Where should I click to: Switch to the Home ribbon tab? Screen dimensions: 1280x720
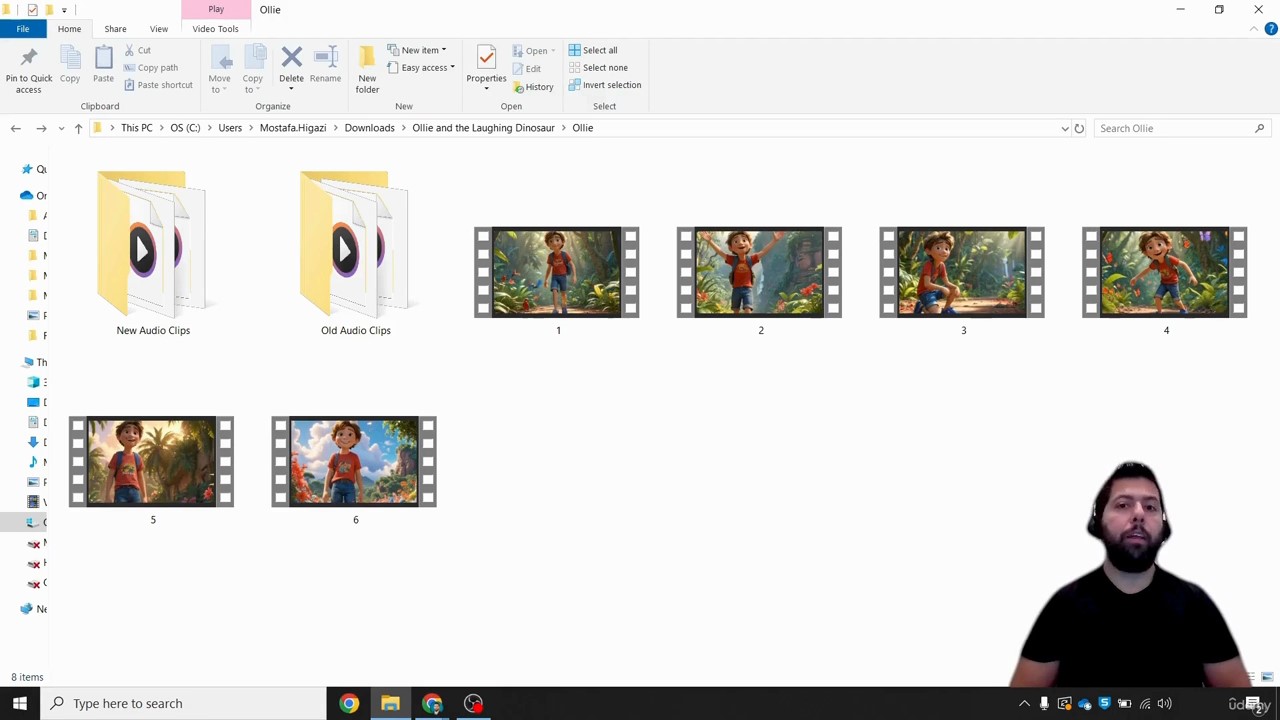pyautogui.click(x=69, y=29)
